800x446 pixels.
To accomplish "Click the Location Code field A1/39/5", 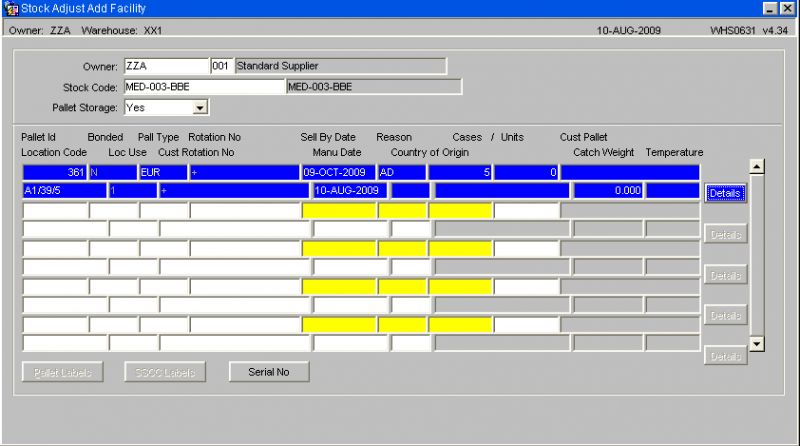I will tap(64, 190).
